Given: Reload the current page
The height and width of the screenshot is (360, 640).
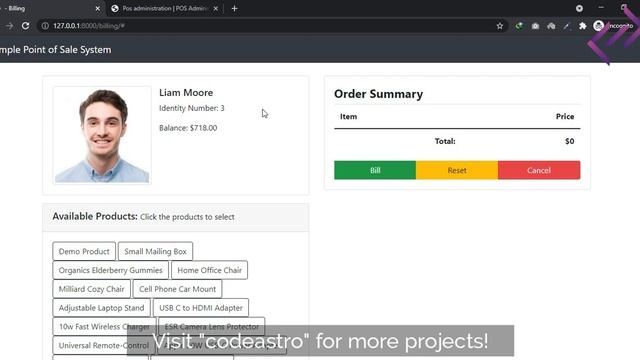Looking at the screenshot, I should [x=25, y=26].
